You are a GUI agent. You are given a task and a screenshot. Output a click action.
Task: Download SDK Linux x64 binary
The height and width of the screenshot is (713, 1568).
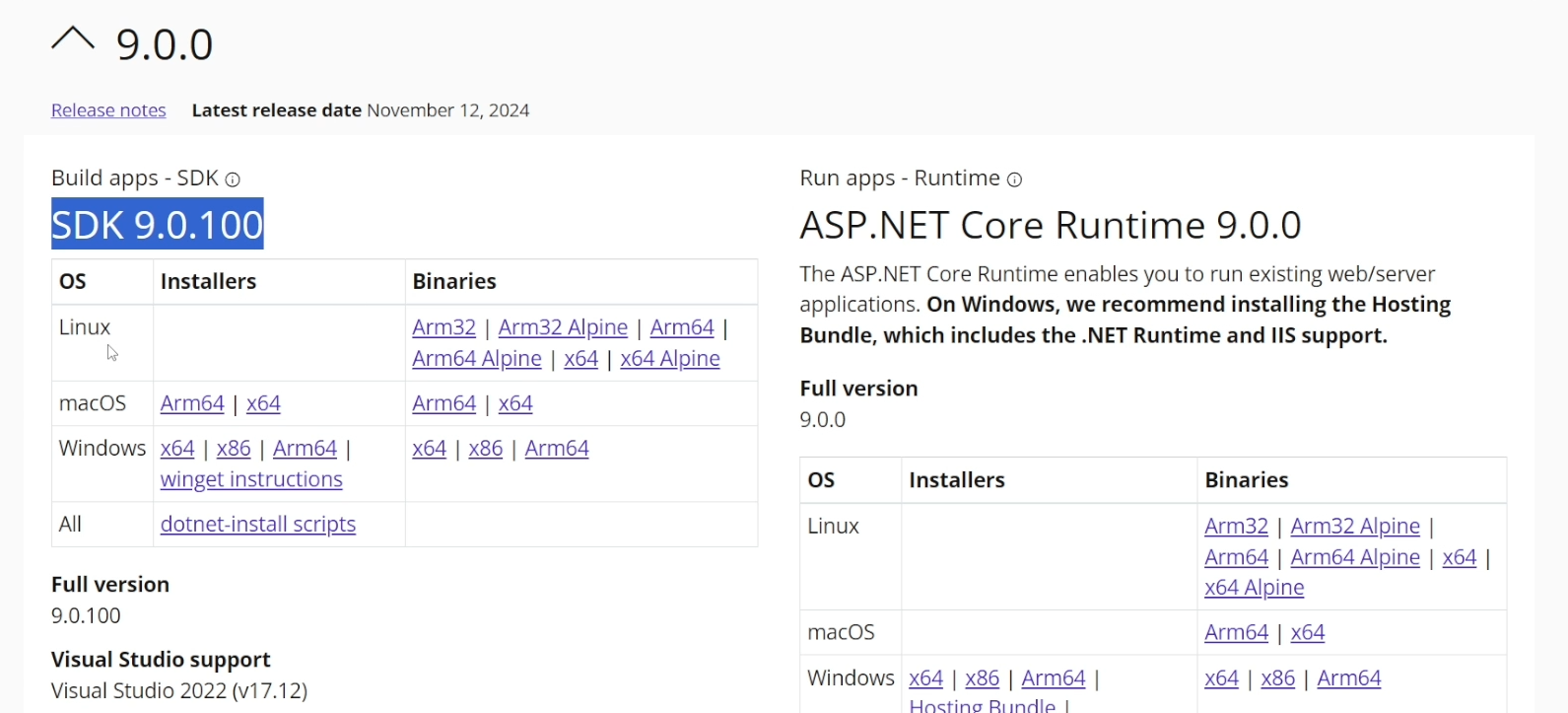580,359
